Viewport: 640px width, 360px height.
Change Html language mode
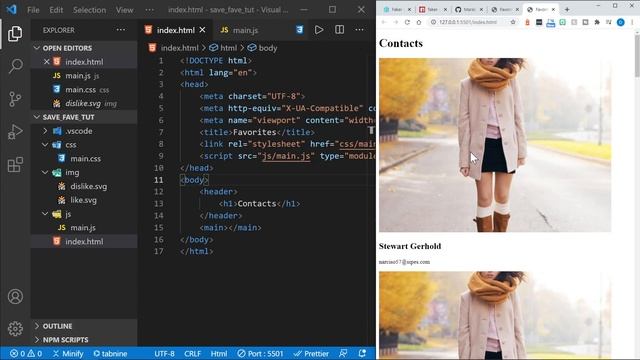tap(219, 353)
